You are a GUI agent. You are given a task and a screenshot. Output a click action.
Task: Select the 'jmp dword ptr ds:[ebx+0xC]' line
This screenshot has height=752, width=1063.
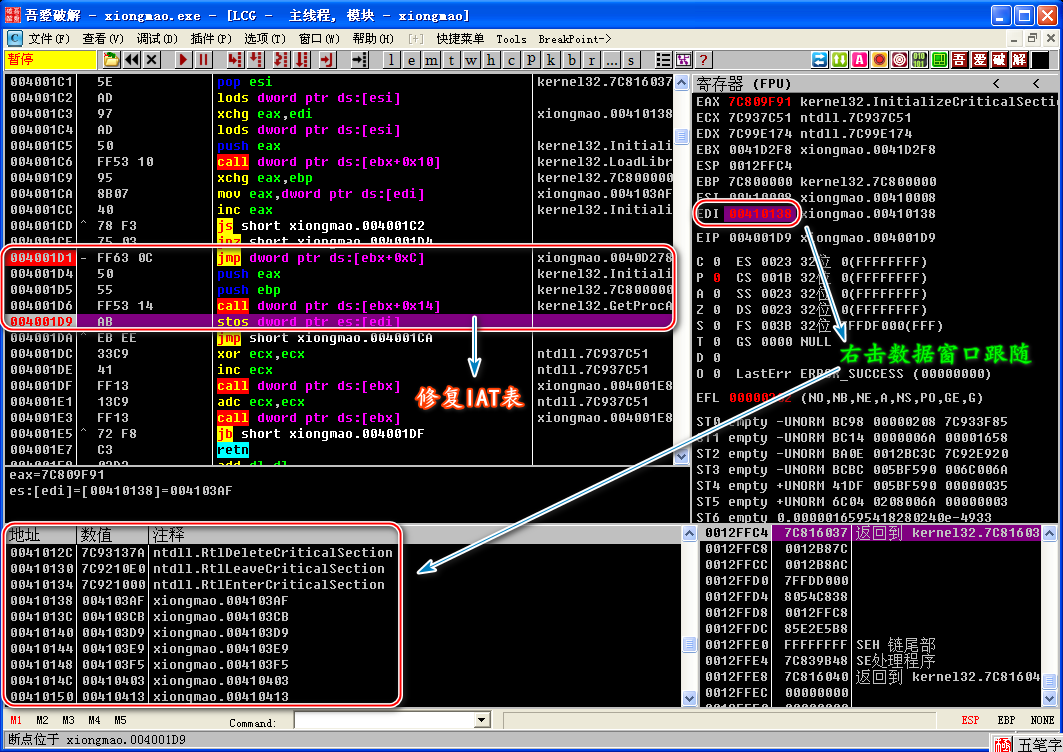[338, 258]
